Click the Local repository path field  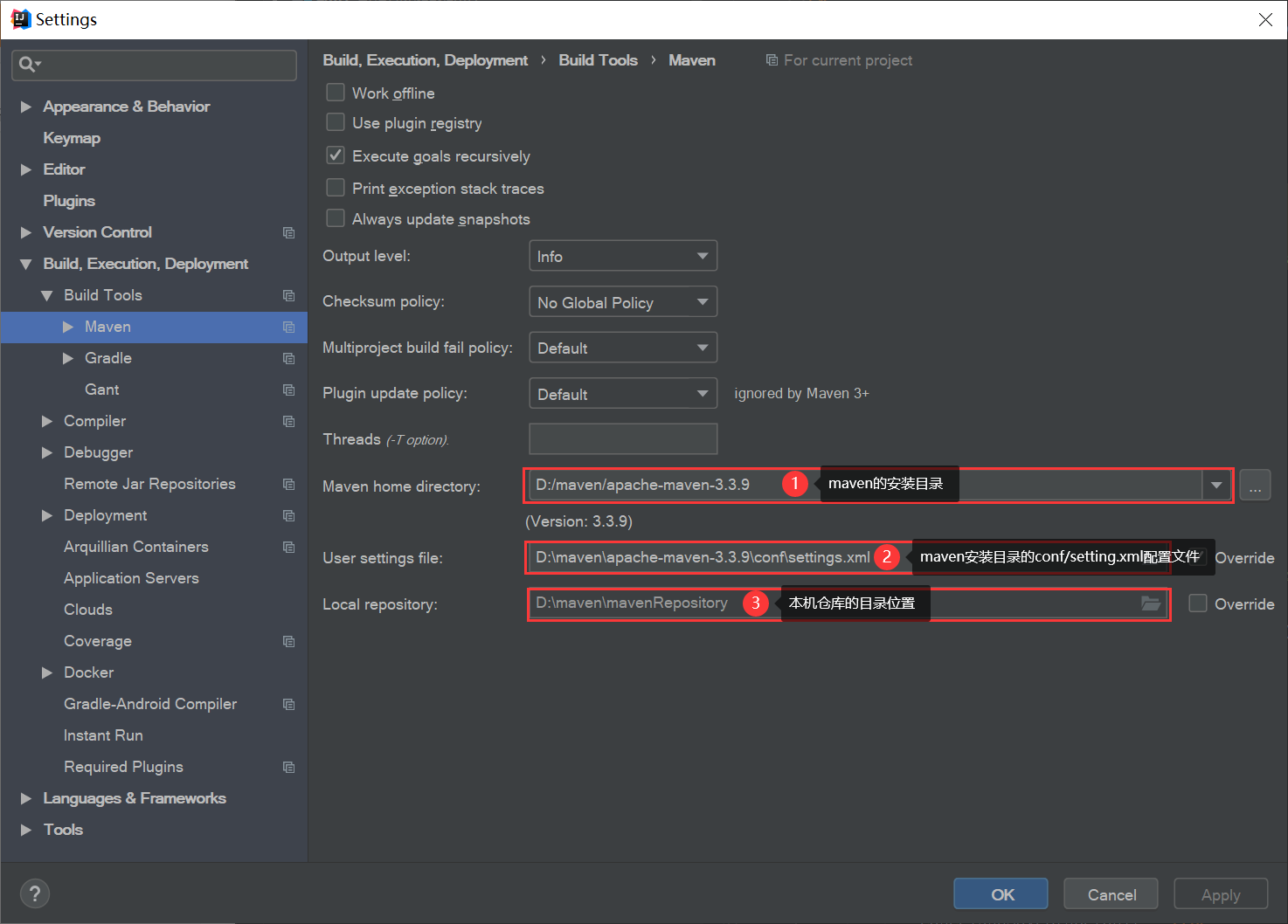click(848, 603)
